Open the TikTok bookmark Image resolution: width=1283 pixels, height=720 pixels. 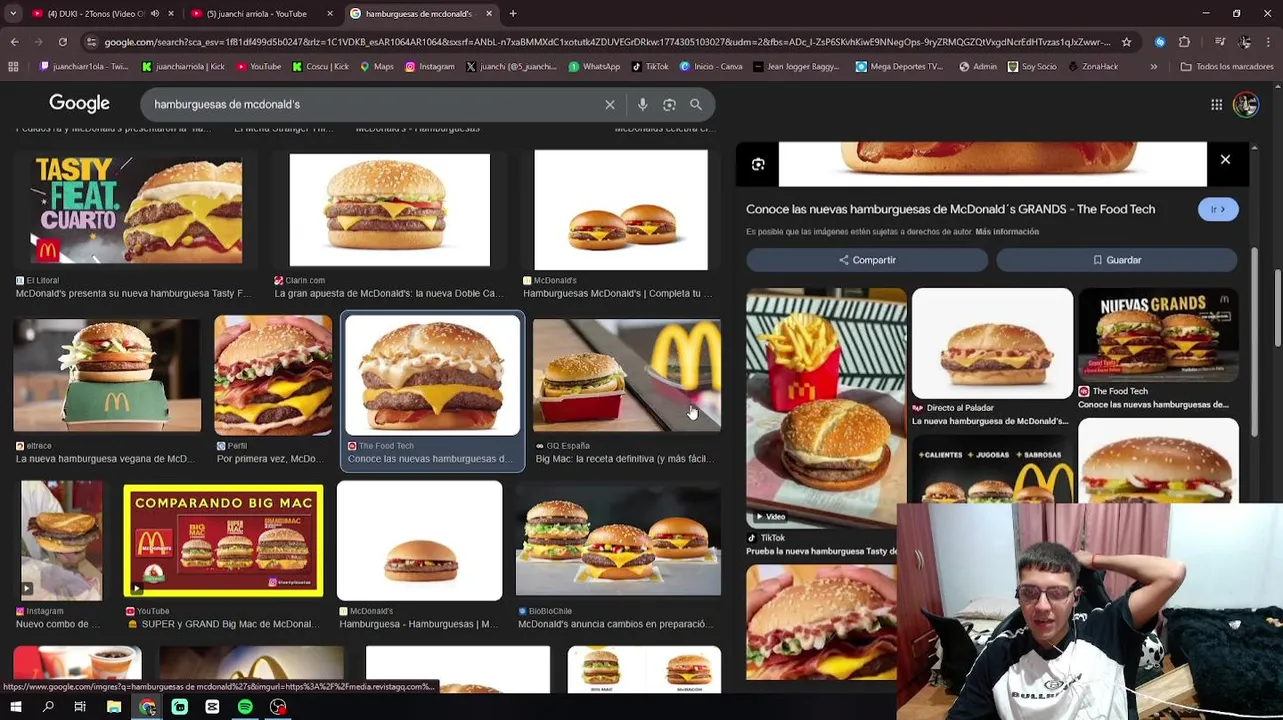tap(650, 67)
